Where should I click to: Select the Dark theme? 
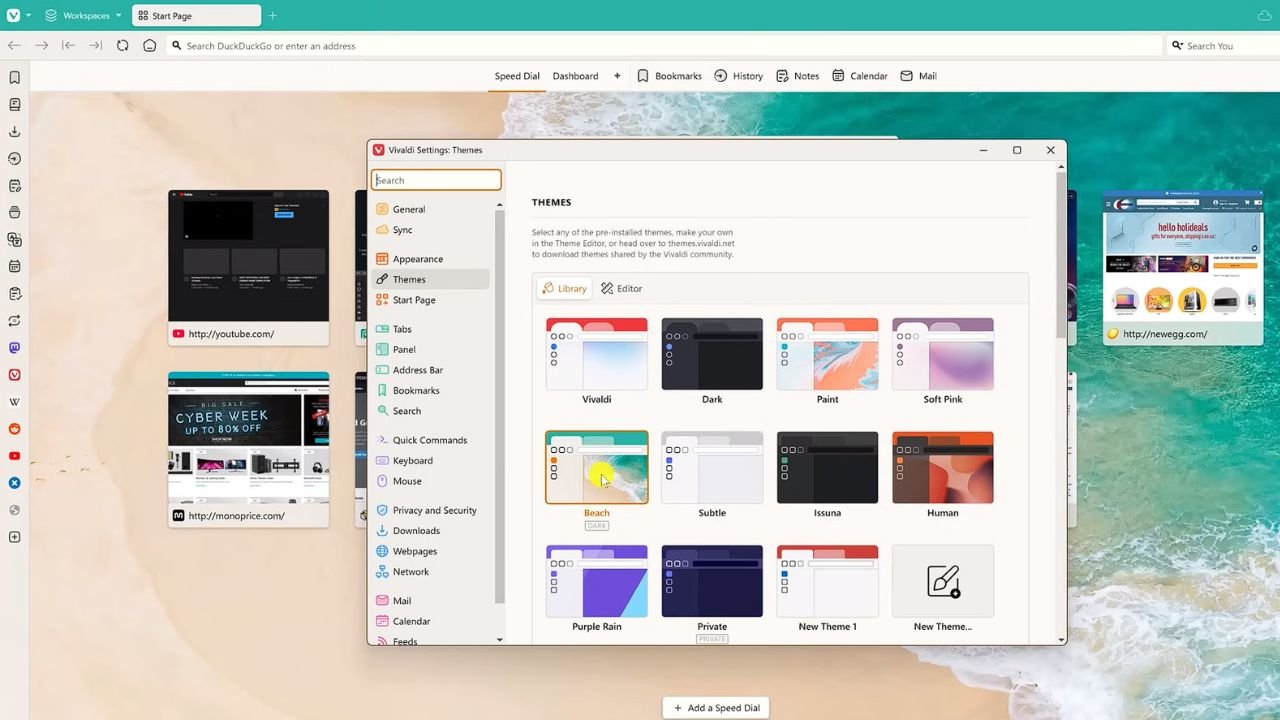point(711,355)
